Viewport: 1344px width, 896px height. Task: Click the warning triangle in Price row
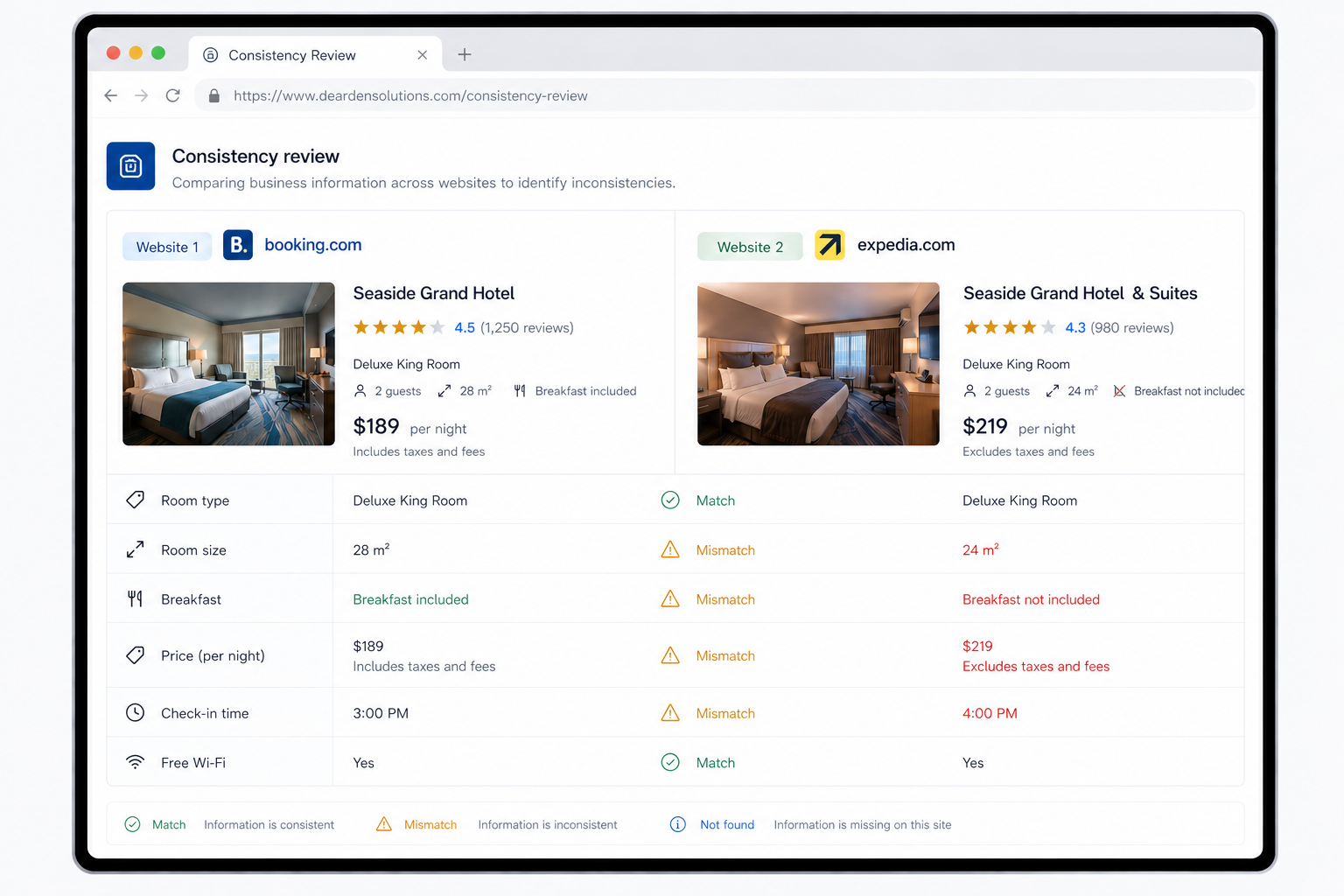pos(670,655)
